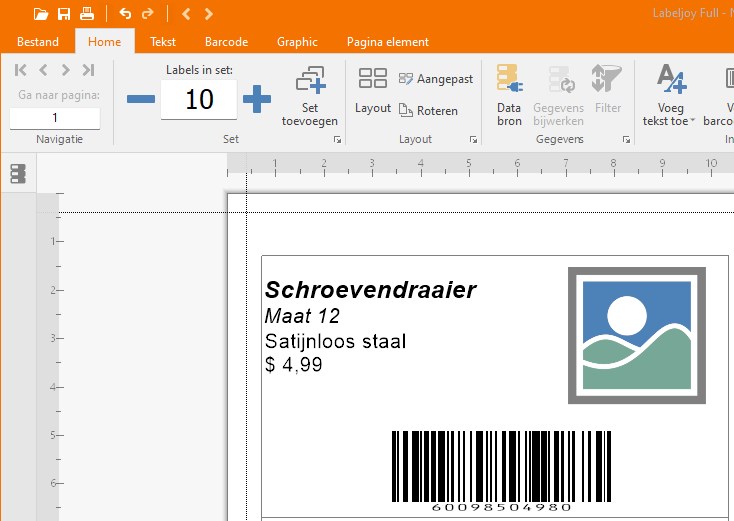Go forward with the title bar right chevron
Image resolution: width=734 pixels, height=521 pixels.
(209, 14)
